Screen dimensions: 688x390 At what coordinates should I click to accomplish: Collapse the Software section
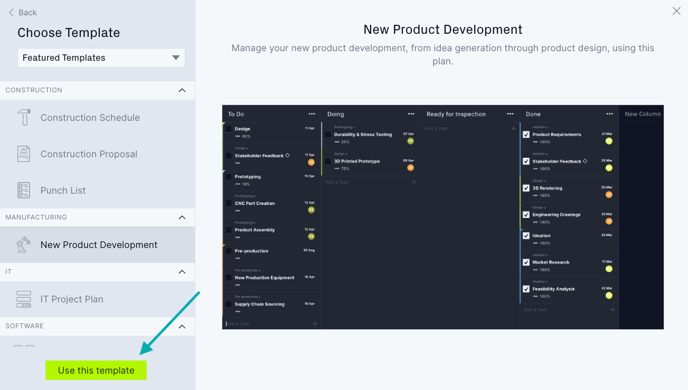point(182,326)
